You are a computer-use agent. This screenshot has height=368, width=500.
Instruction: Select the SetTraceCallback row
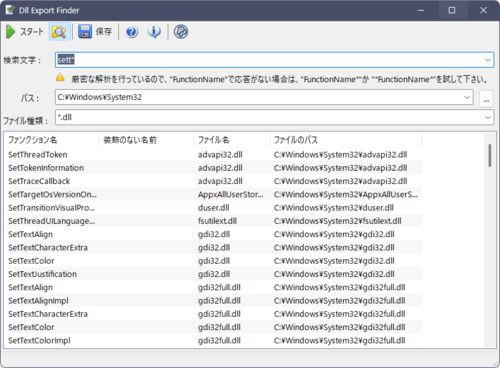coord(213,181)
